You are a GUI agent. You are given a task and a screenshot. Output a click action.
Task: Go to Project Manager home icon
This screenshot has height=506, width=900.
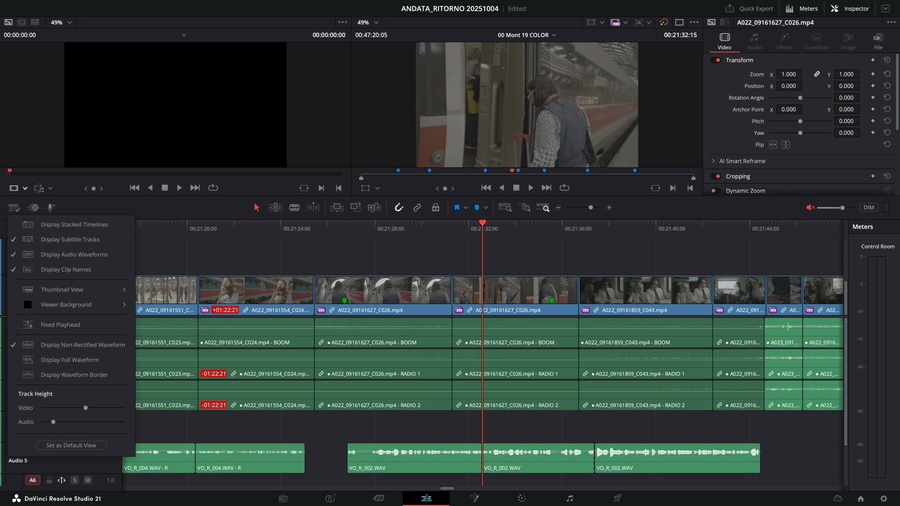coord(860,499)
